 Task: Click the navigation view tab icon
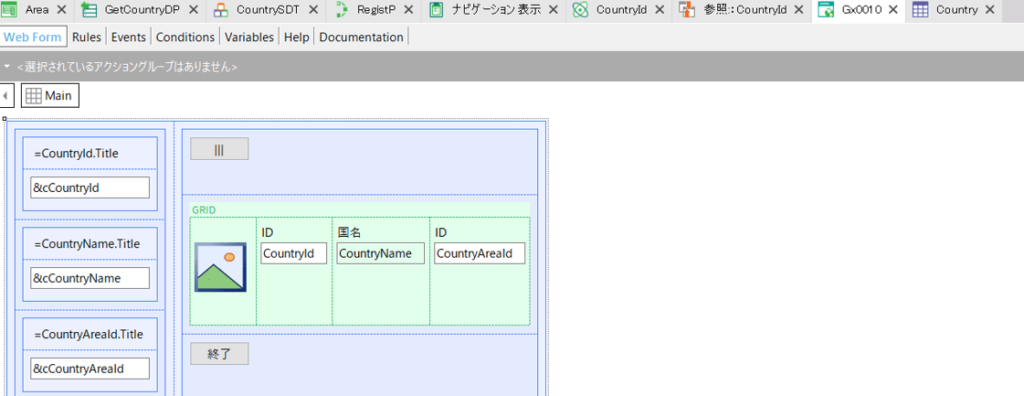437,10
